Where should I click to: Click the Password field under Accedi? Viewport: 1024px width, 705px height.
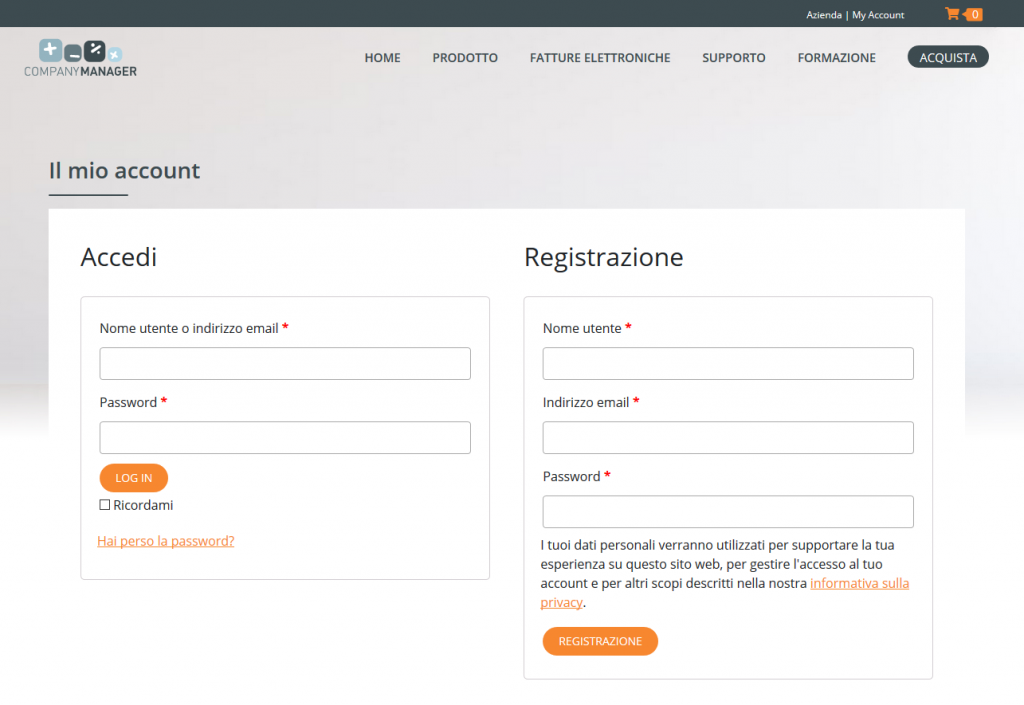pyautogui.click(x=285, y=437)
